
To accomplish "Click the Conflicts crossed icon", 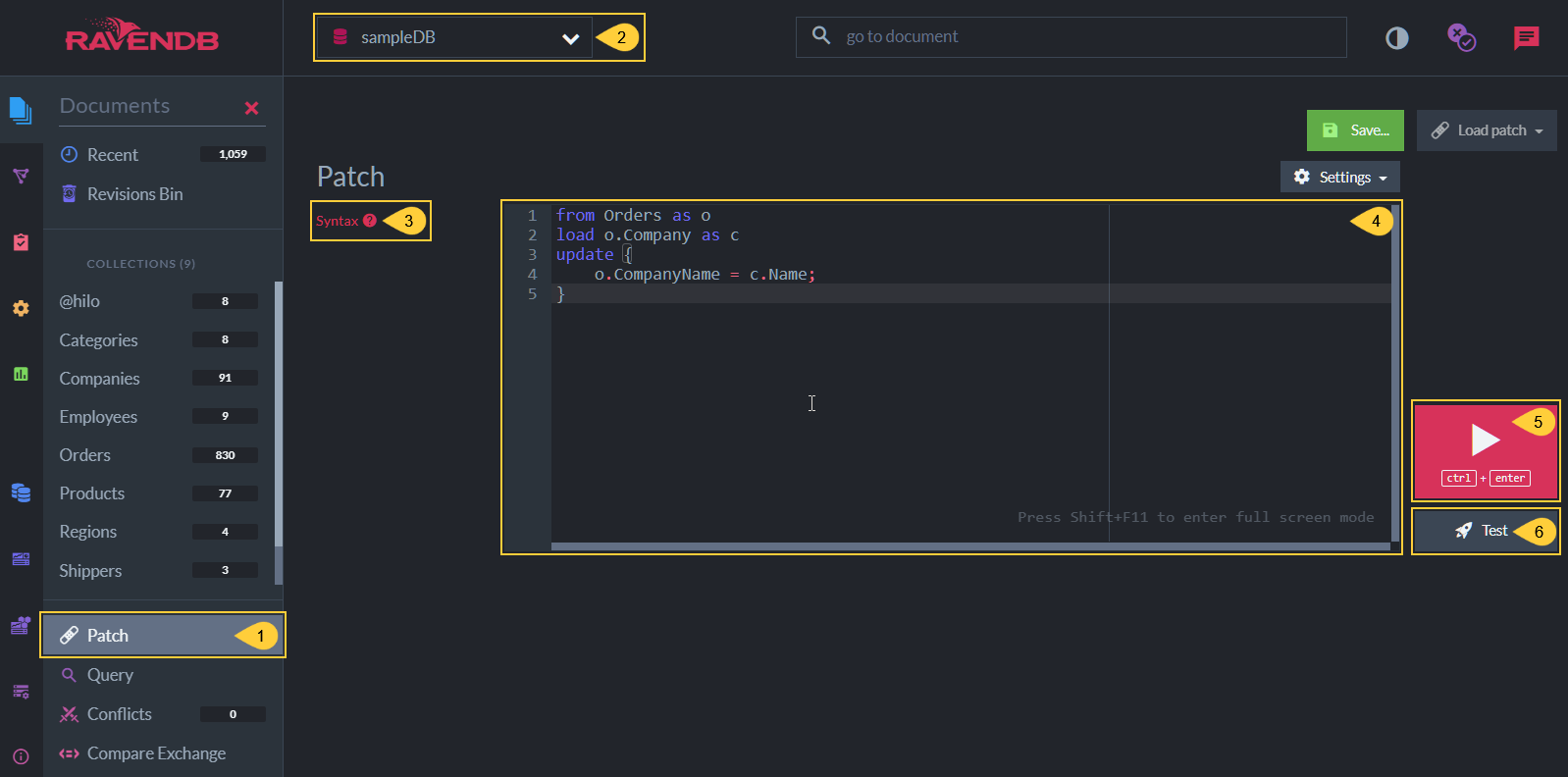I will coord(69,713).
